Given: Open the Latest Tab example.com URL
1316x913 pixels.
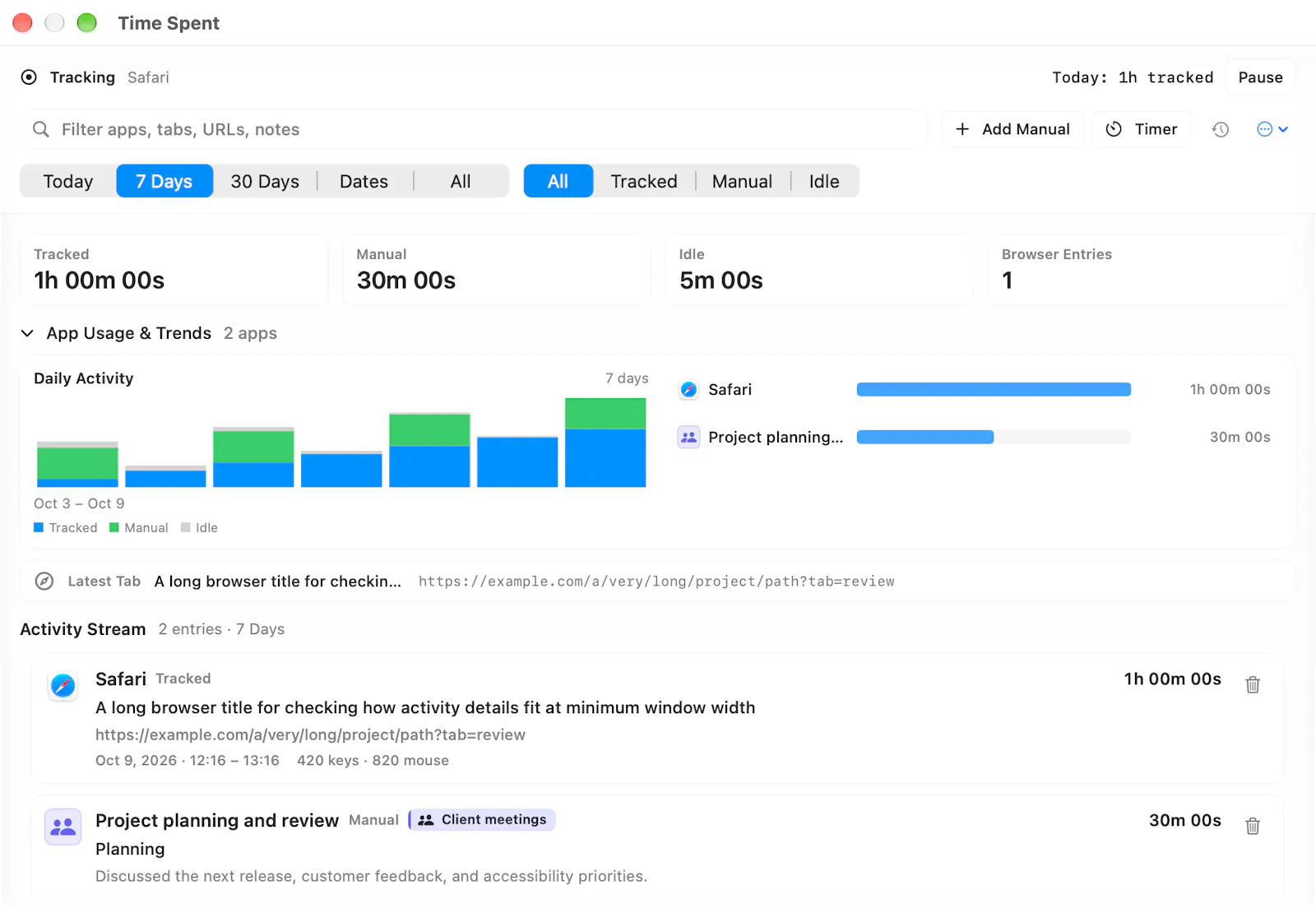Looking at the screenshot, I should tap(656, 582).
